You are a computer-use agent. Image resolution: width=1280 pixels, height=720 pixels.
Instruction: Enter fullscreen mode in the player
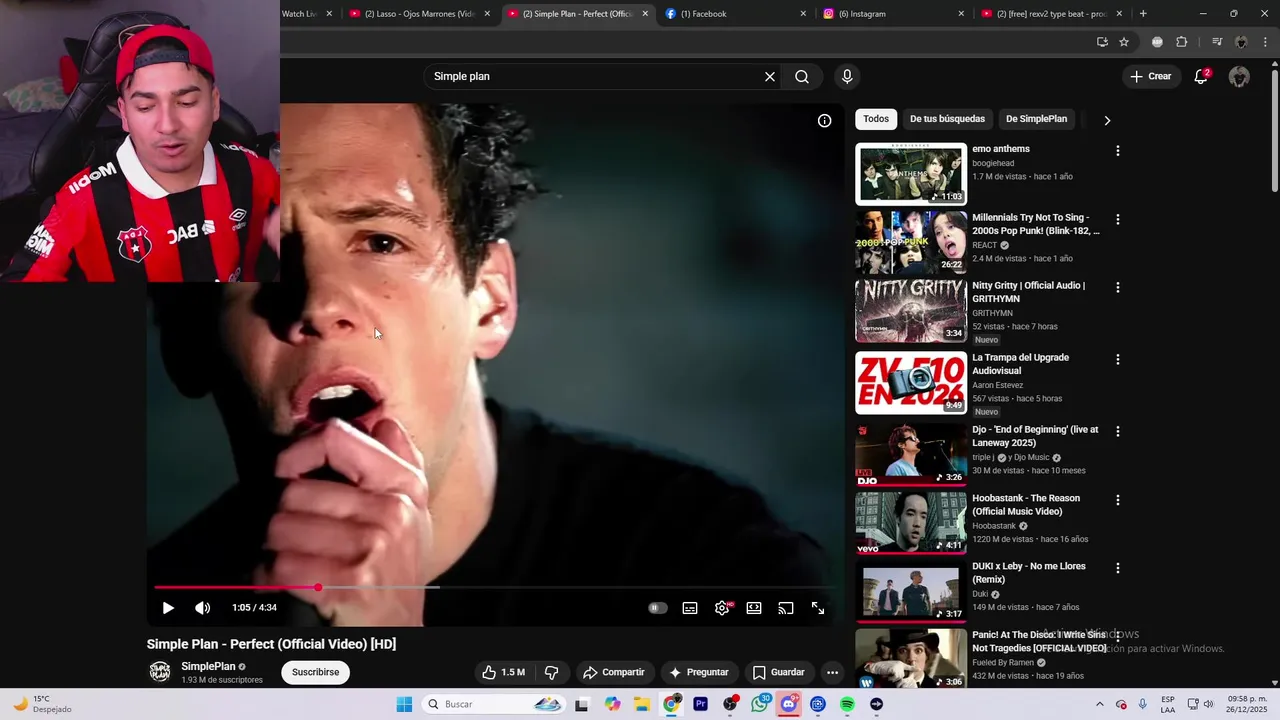pyautogui.click(x=818, y=608)
